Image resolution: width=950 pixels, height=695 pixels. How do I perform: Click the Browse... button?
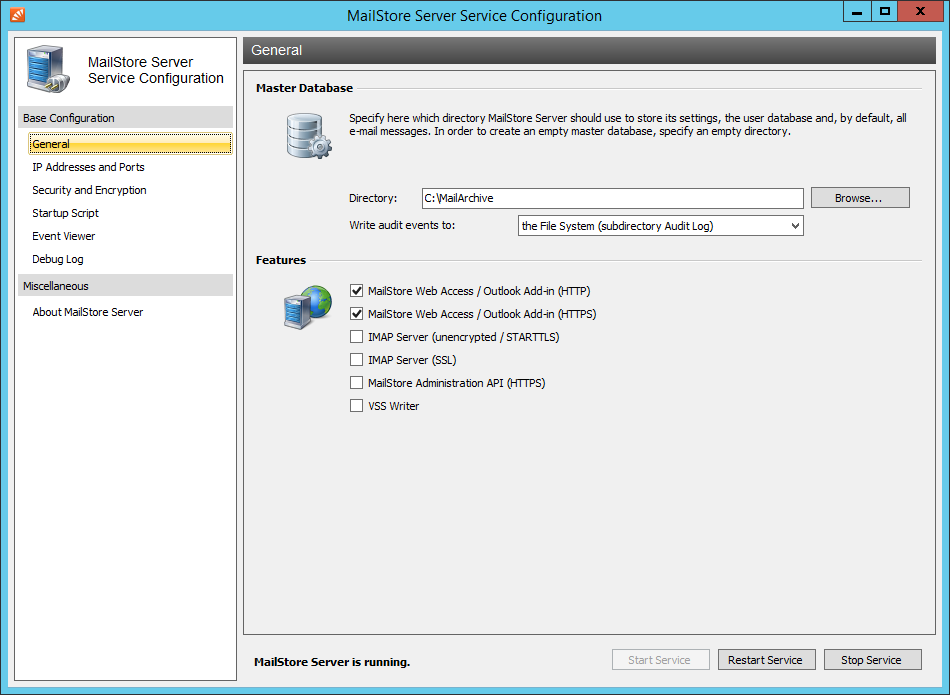[x=860, y=198]
